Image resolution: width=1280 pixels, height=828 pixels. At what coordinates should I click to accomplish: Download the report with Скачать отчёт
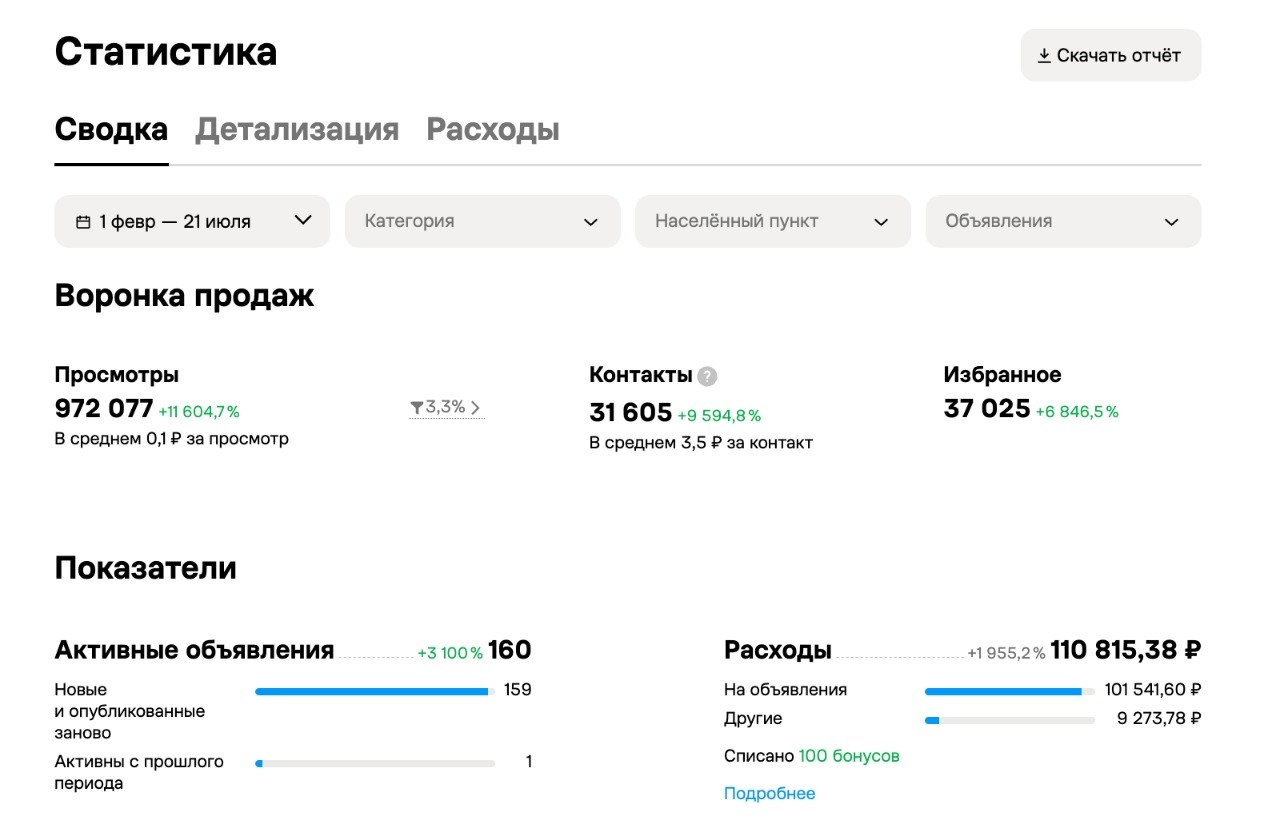click(1111, 55)
